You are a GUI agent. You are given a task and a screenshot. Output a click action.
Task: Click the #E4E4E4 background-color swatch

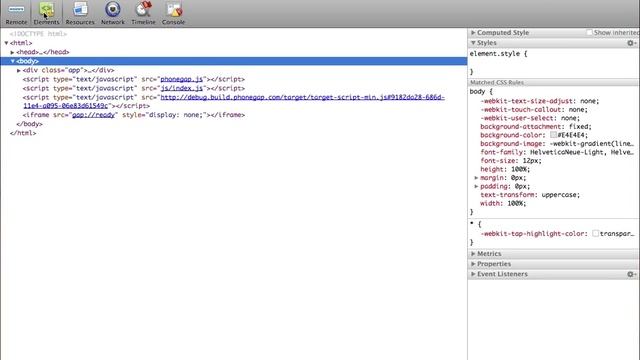tap(553, 135)
